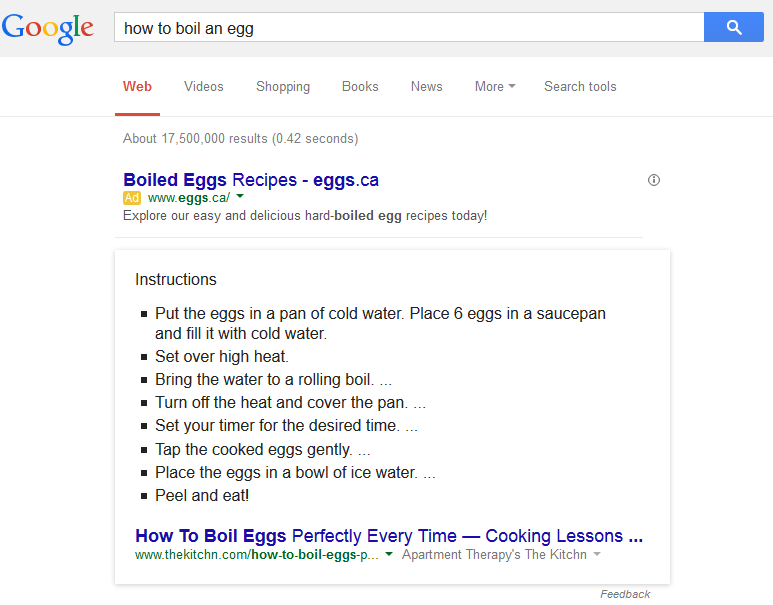Click the green www.eggs.ca URL

pyautogui.click(x=189, y=198)
